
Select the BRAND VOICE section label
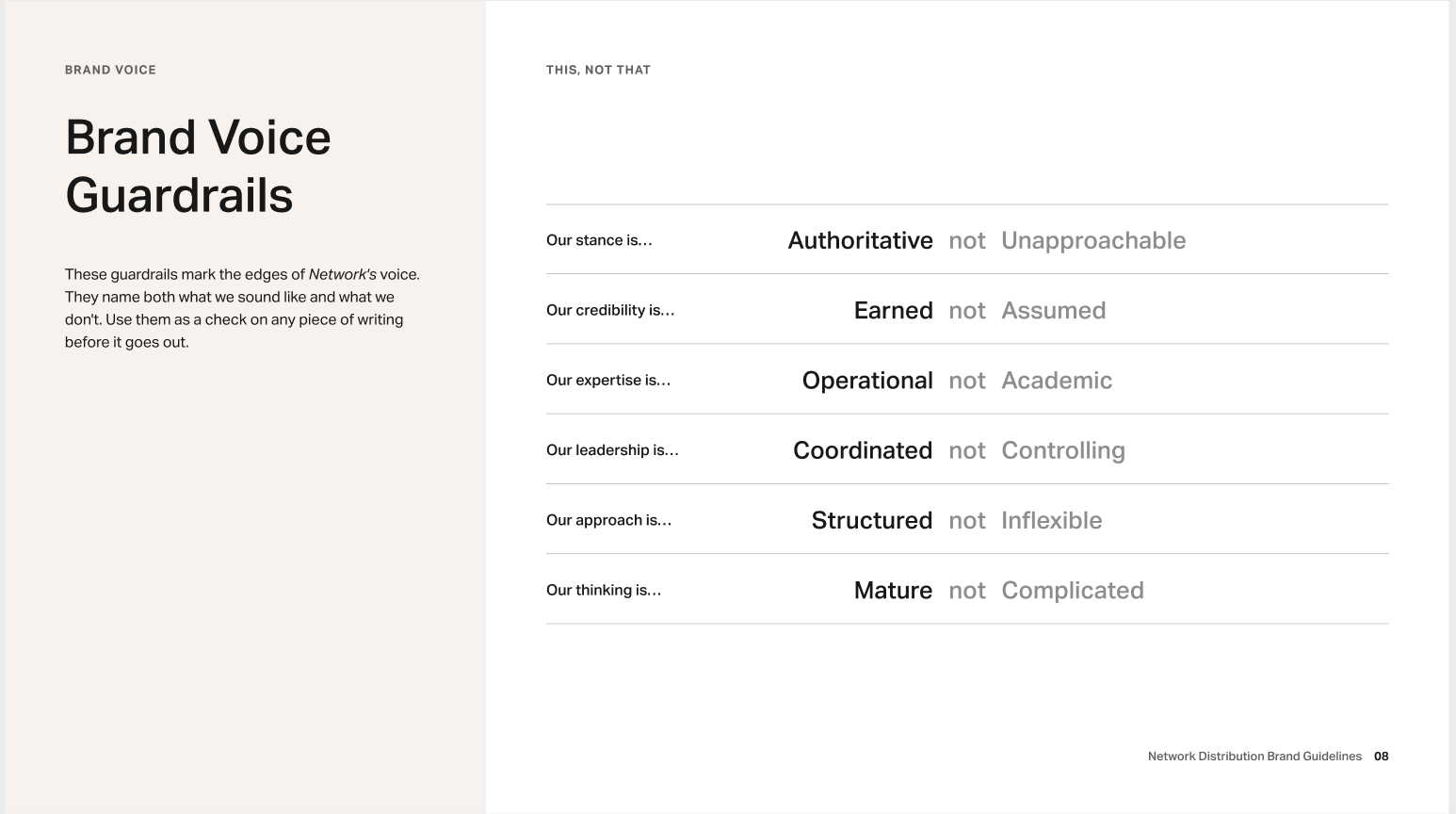click(x=110, y=70)
